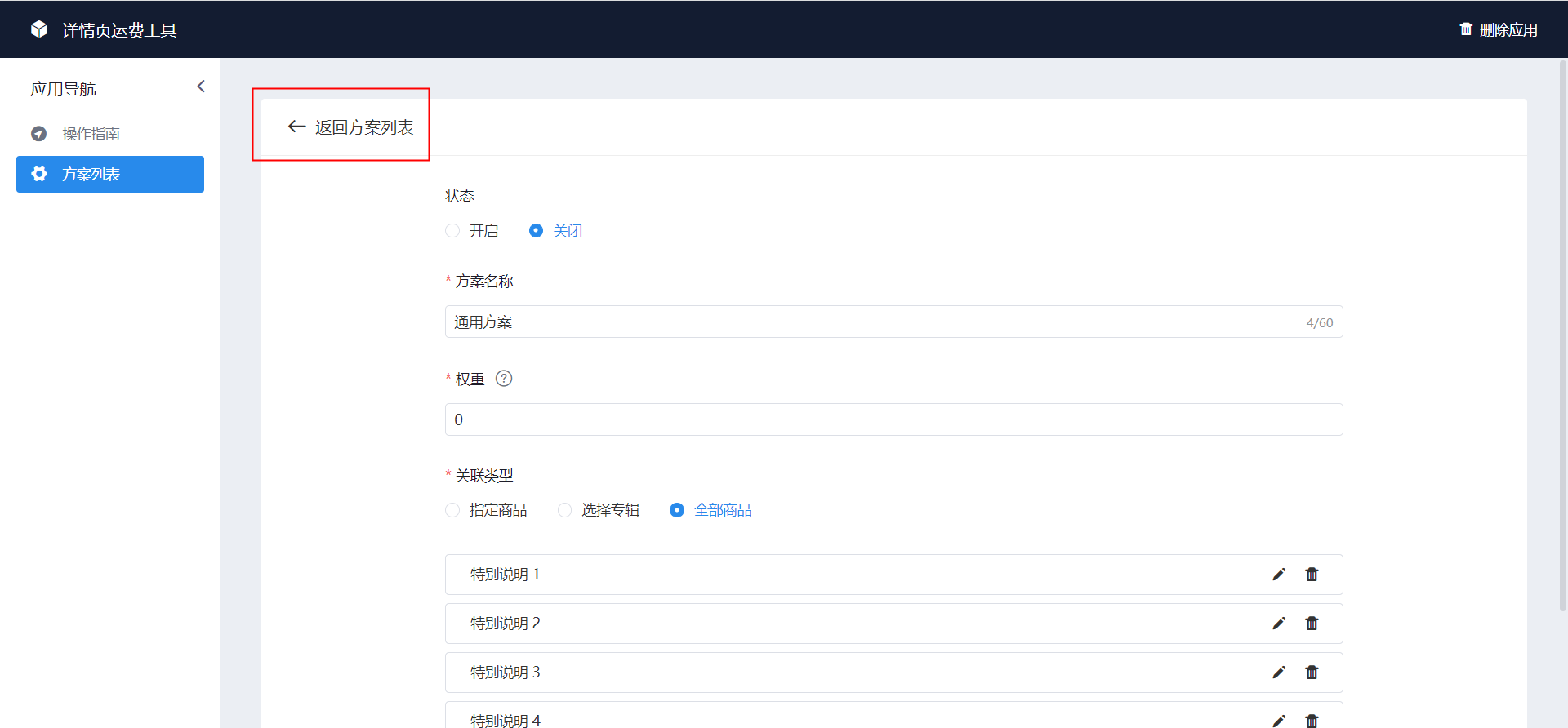Image resolution: width=1568 pixels, height=728 pixels.
Task: Click the trash icon beside 删除应用
Action: pyautogui.click(x=1466, y=29)
